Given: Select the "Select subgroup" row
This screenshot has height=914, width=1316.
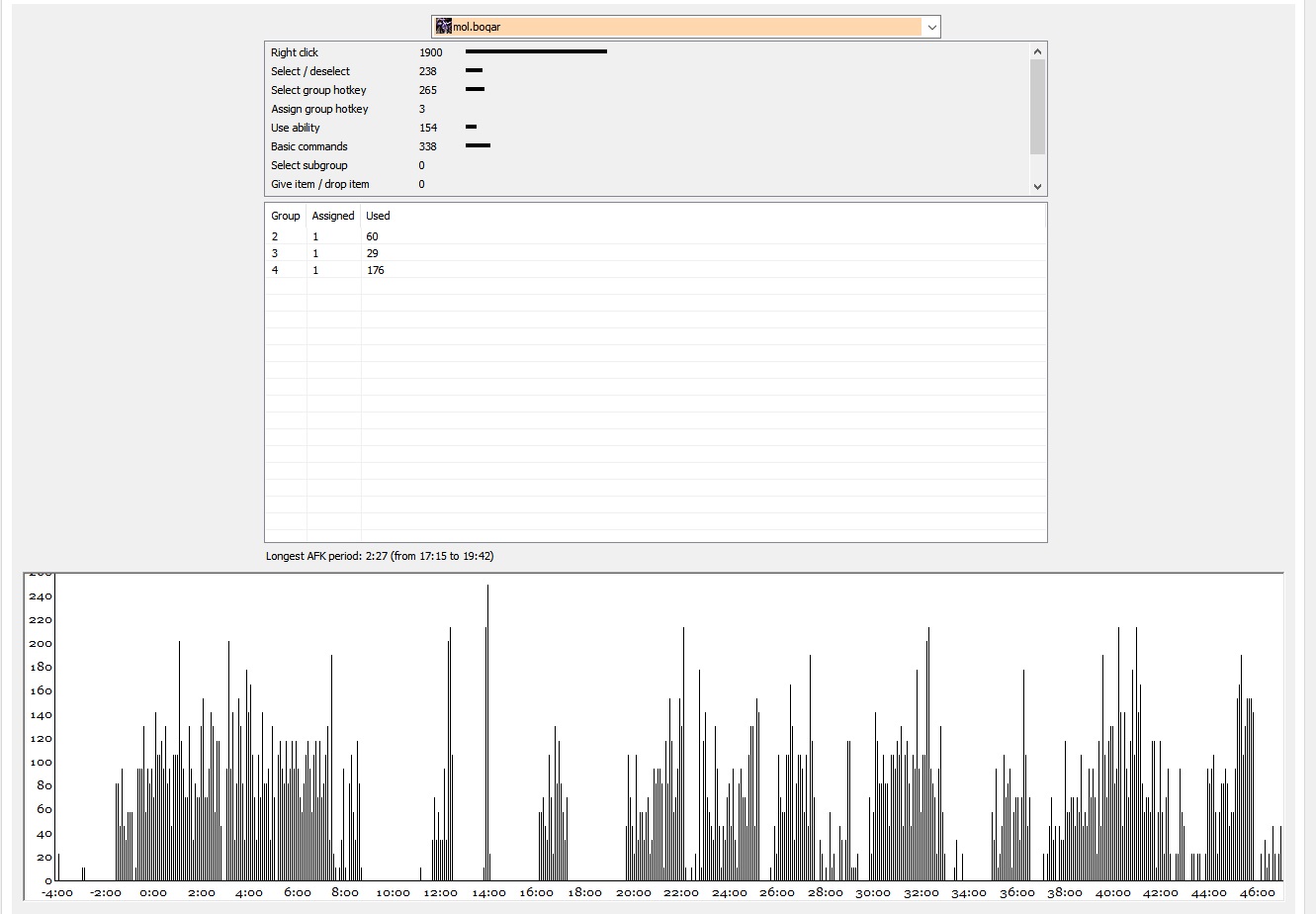Looking at the screenshot, I should coord(647,165).
